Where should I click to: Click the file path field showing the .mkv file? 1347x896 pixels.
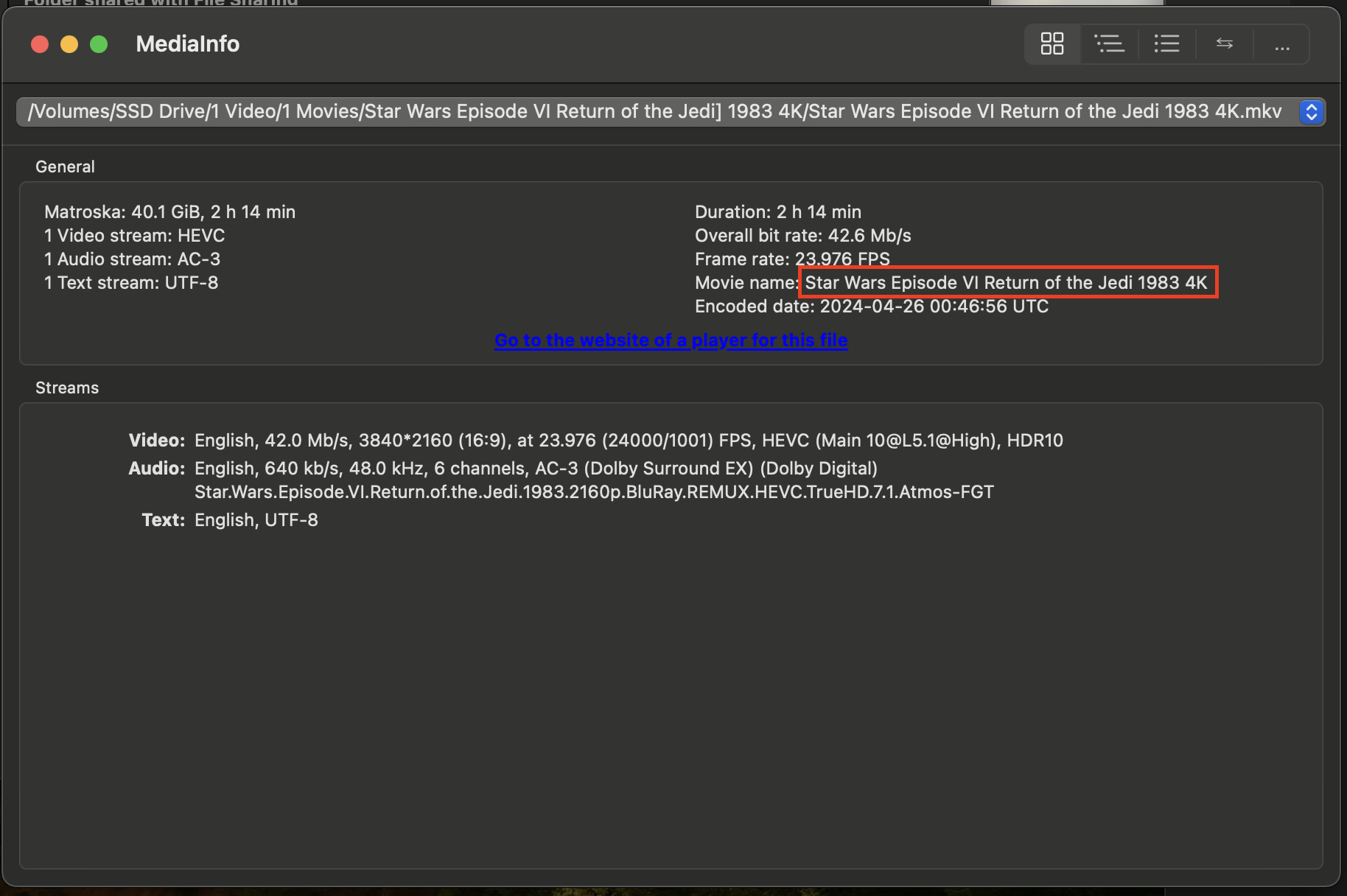tap(671, 112)
